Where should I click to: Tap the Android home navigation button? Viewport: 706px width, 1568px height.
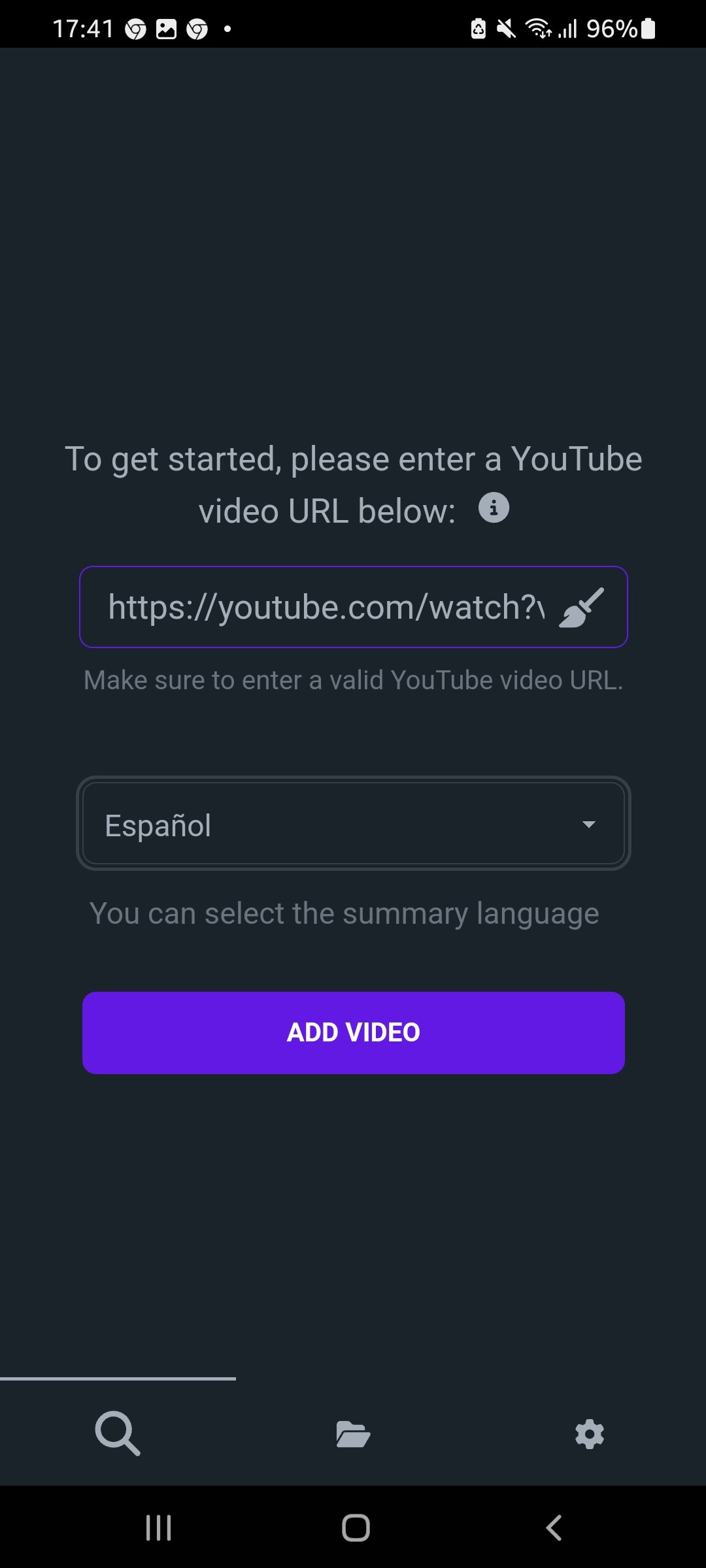coord(356,1527)
